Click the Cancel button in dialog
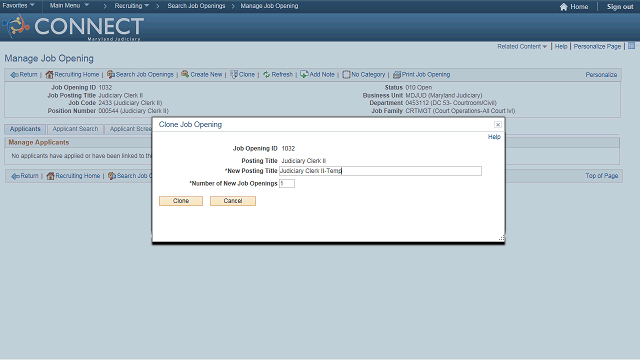Viewport: 640px width, 360px height. [x=233, y=201]
